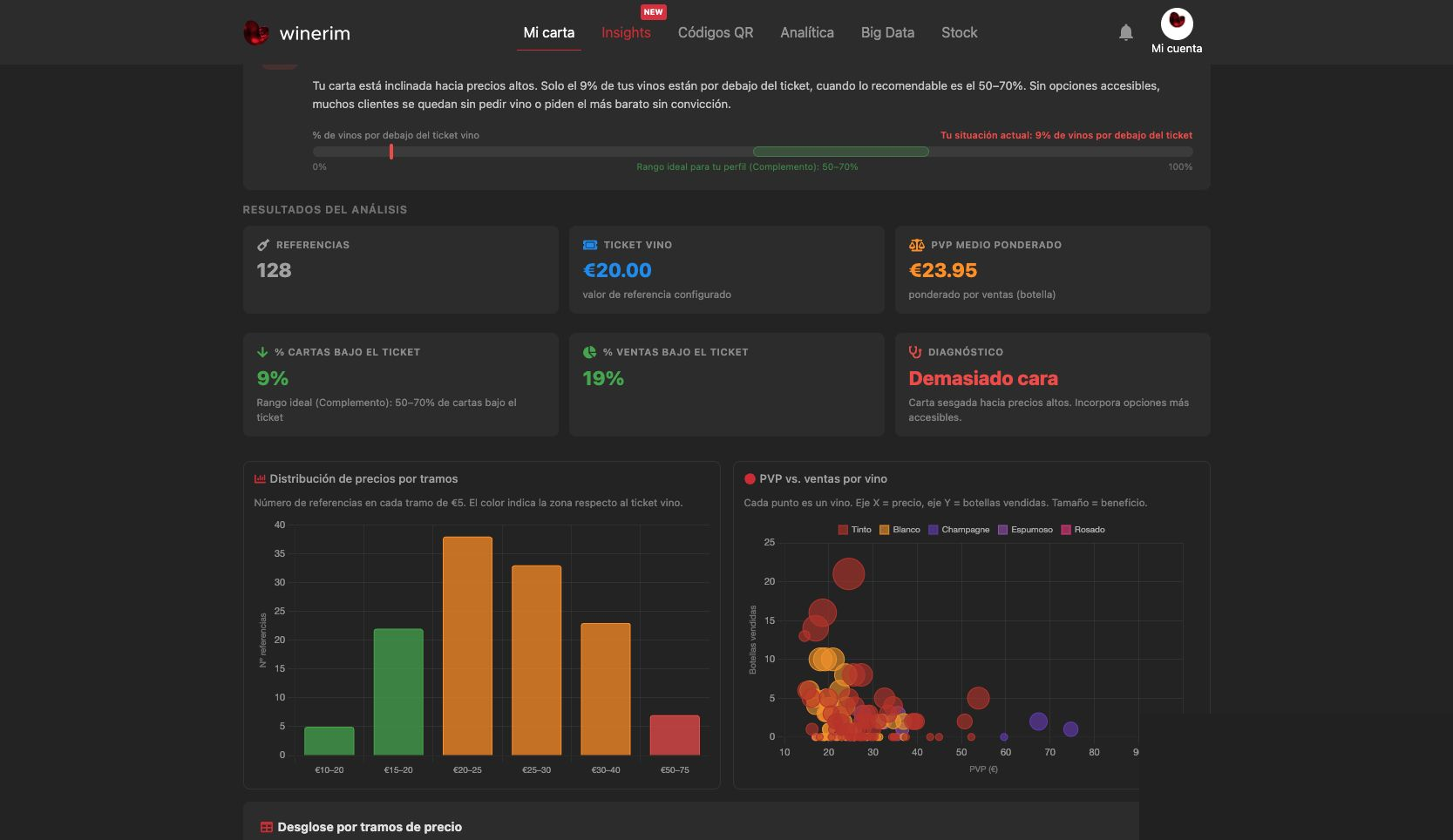
Task: Open the Códigos QR tab
Action: 716,32
